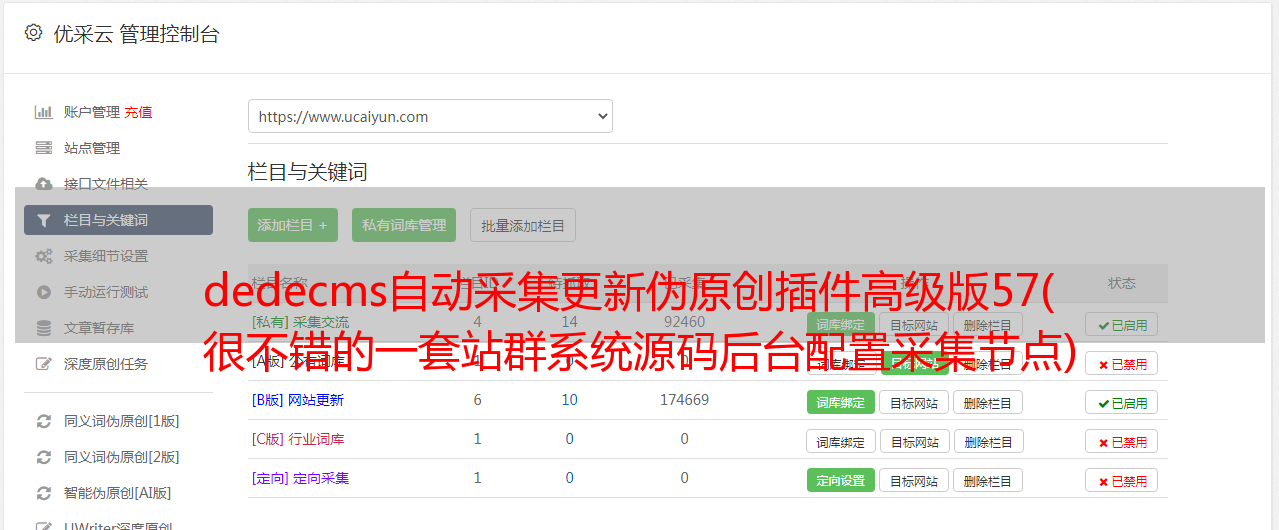Viewport: 1279px width, 530px height.
Task: Open the [C版] 行业词库 column link
Action: click(298, 439)
